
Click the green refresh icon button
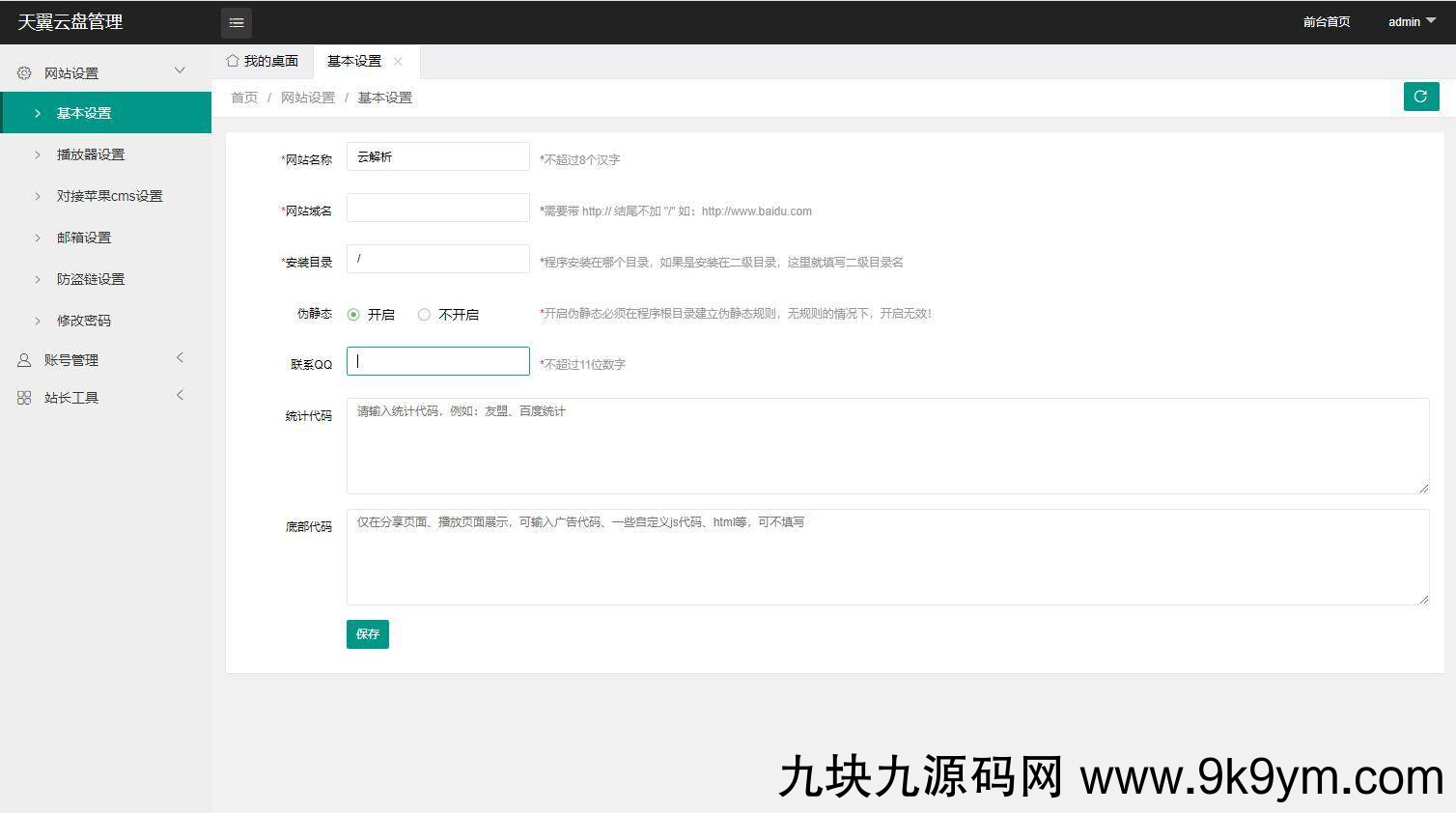(1420, 97)
